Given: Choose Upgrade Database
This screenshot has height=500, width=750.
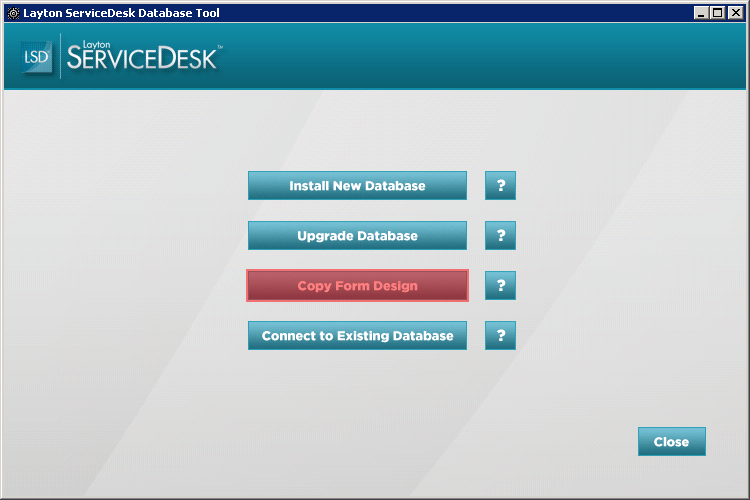Looking at the screenshot, I should (357, 235).
